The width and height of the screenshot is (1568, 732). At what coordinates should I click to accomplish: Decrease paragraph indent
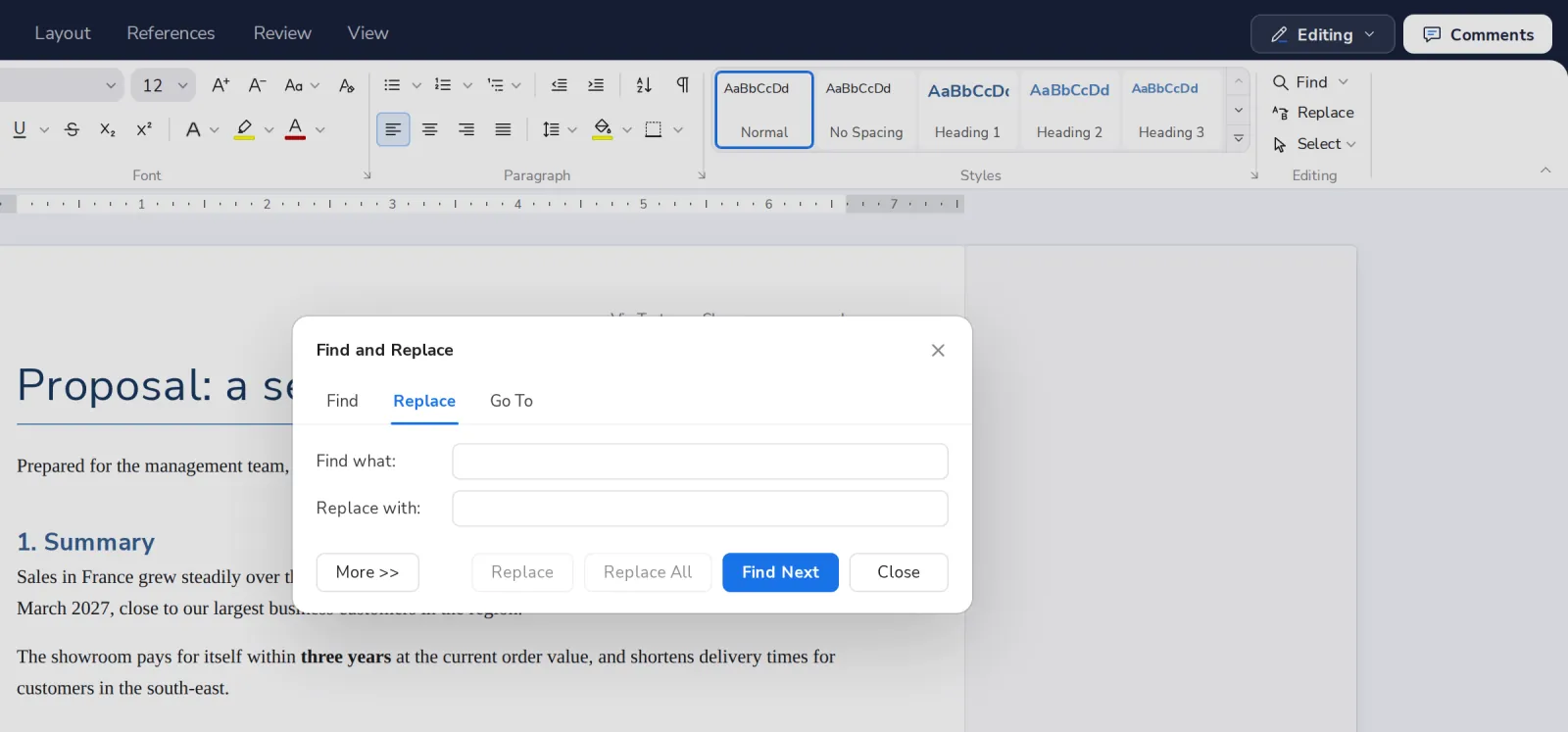click(559, 85)
